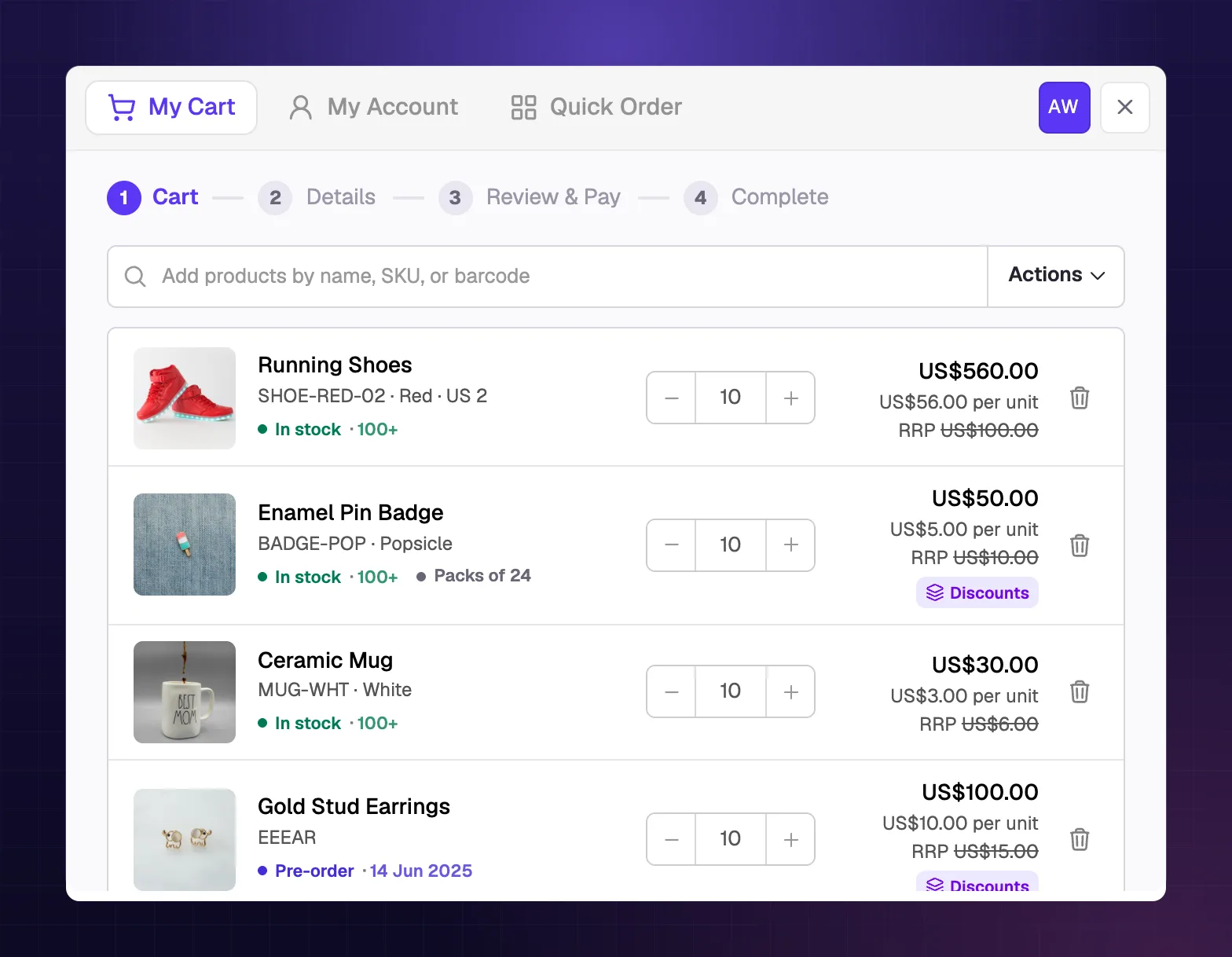Screen dimensions: 1232x957
Task: Show Discounts for Enamel Pin Badge
Action: [977, 592]
